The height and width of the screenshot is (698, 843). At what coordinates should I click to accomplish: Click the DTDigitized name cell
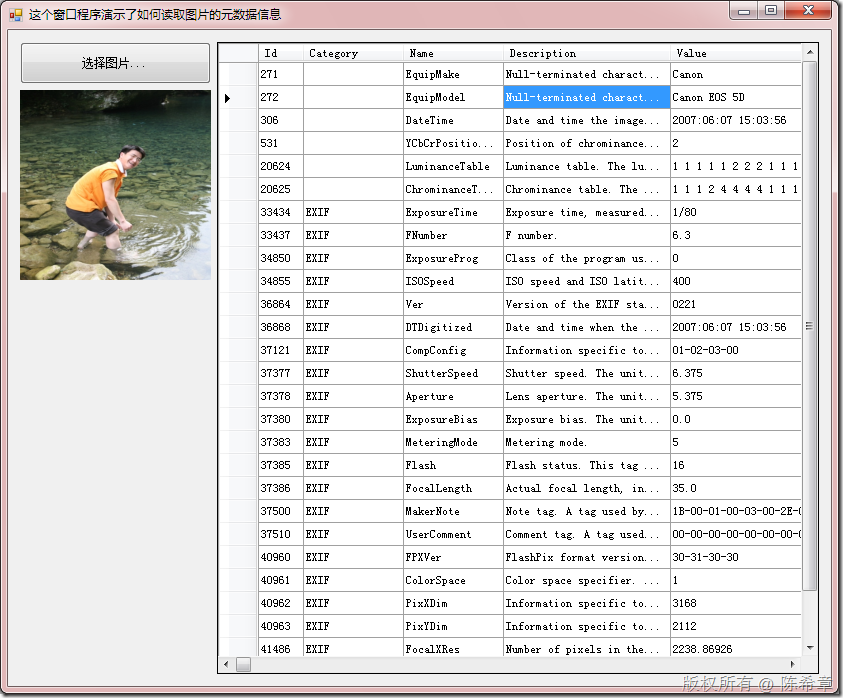pos(453,327)
